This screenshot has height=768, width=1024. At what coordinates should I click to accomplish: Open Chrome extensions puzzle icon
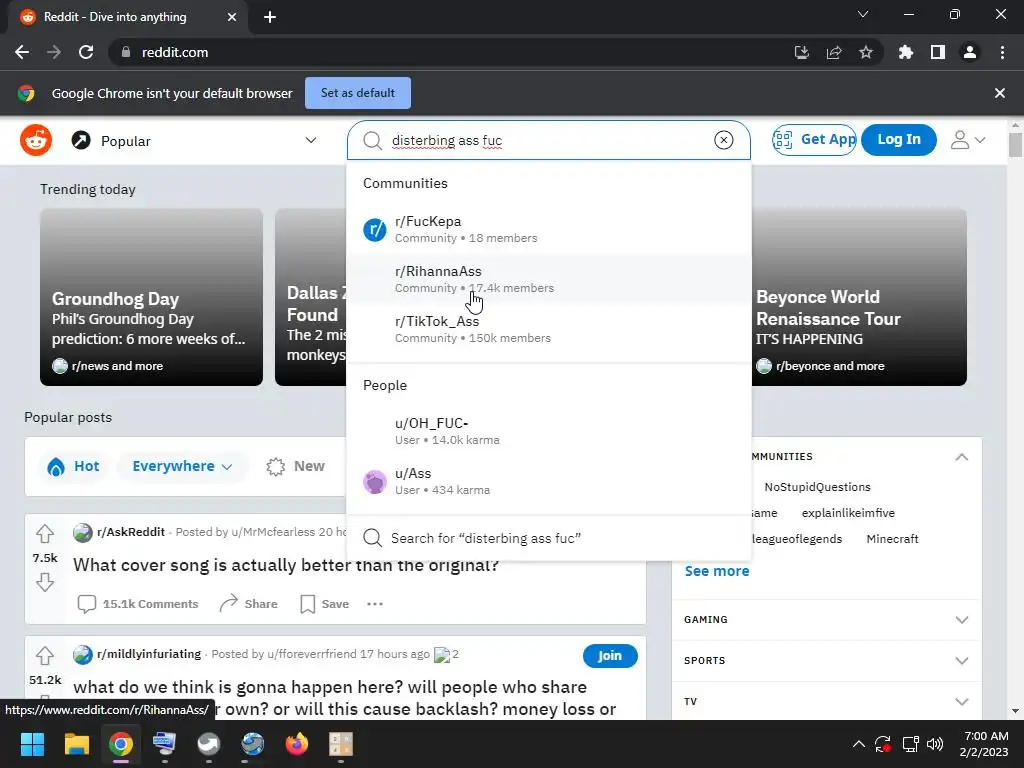tap(906, 52)
